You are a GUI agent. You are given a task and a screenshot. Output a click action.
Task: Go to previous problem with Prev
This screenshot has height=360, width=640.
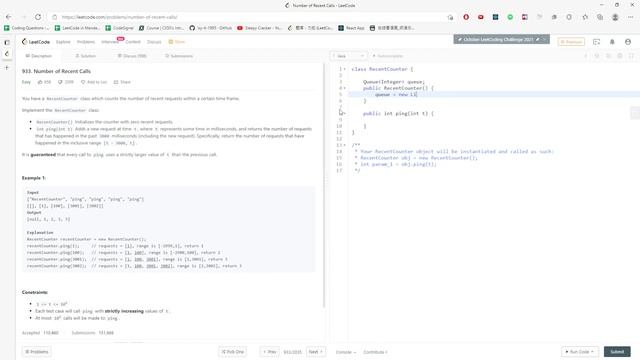[x=270, y=352]
